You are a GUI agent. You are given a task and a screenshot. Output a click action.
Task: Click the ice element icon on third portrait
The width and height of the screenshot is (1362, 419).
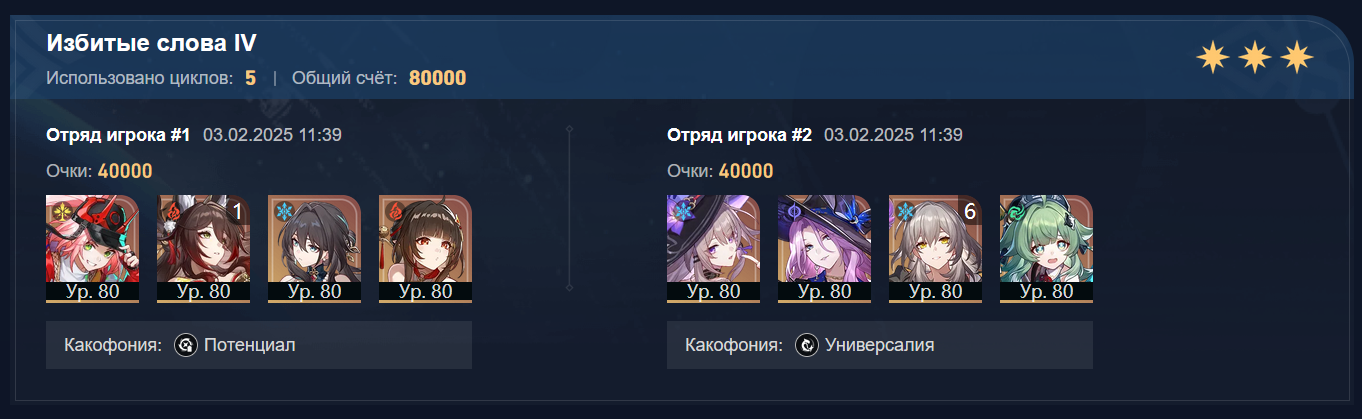click(280, 211)
